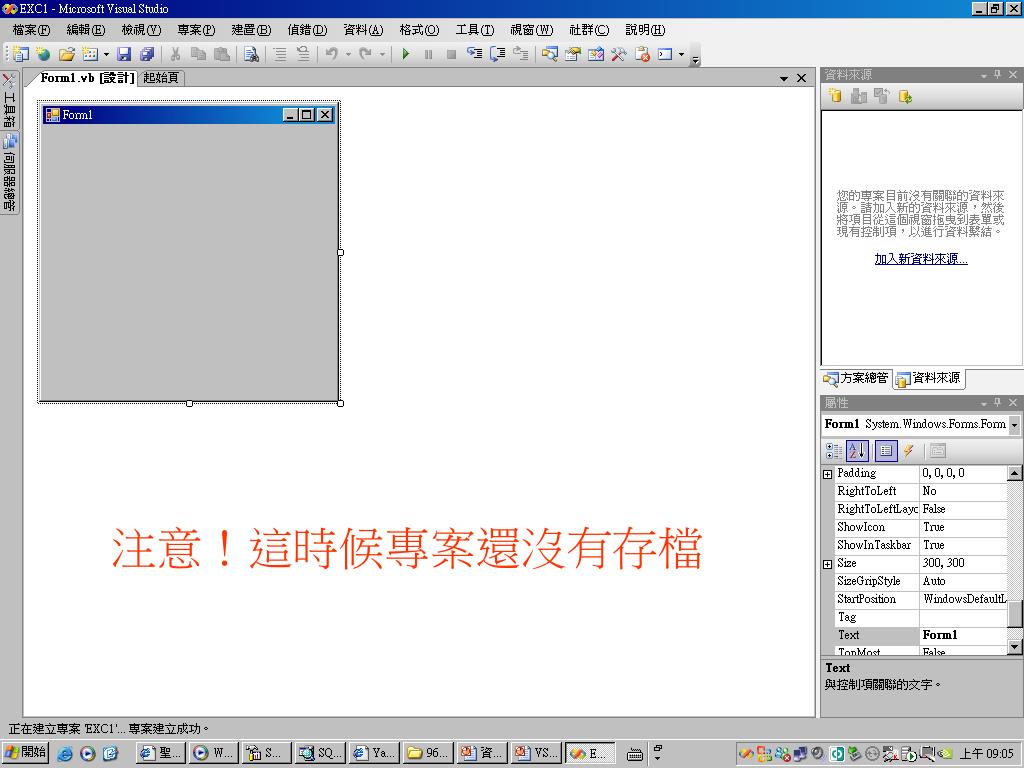Open the 建置(B) menu
Viewport: 1024px width, 768px height.
coord(251,30)
